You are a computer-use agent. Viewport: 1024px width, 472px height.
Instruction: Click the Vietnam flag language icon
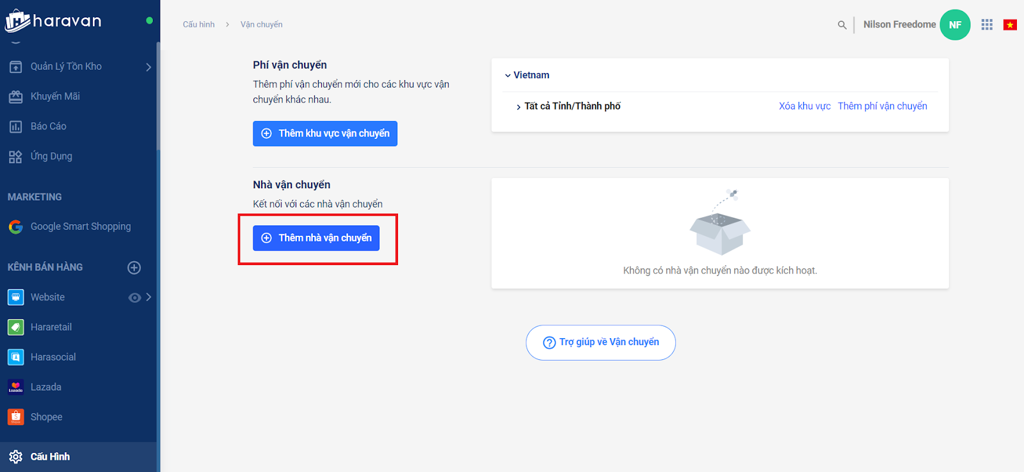point(1010,25)
